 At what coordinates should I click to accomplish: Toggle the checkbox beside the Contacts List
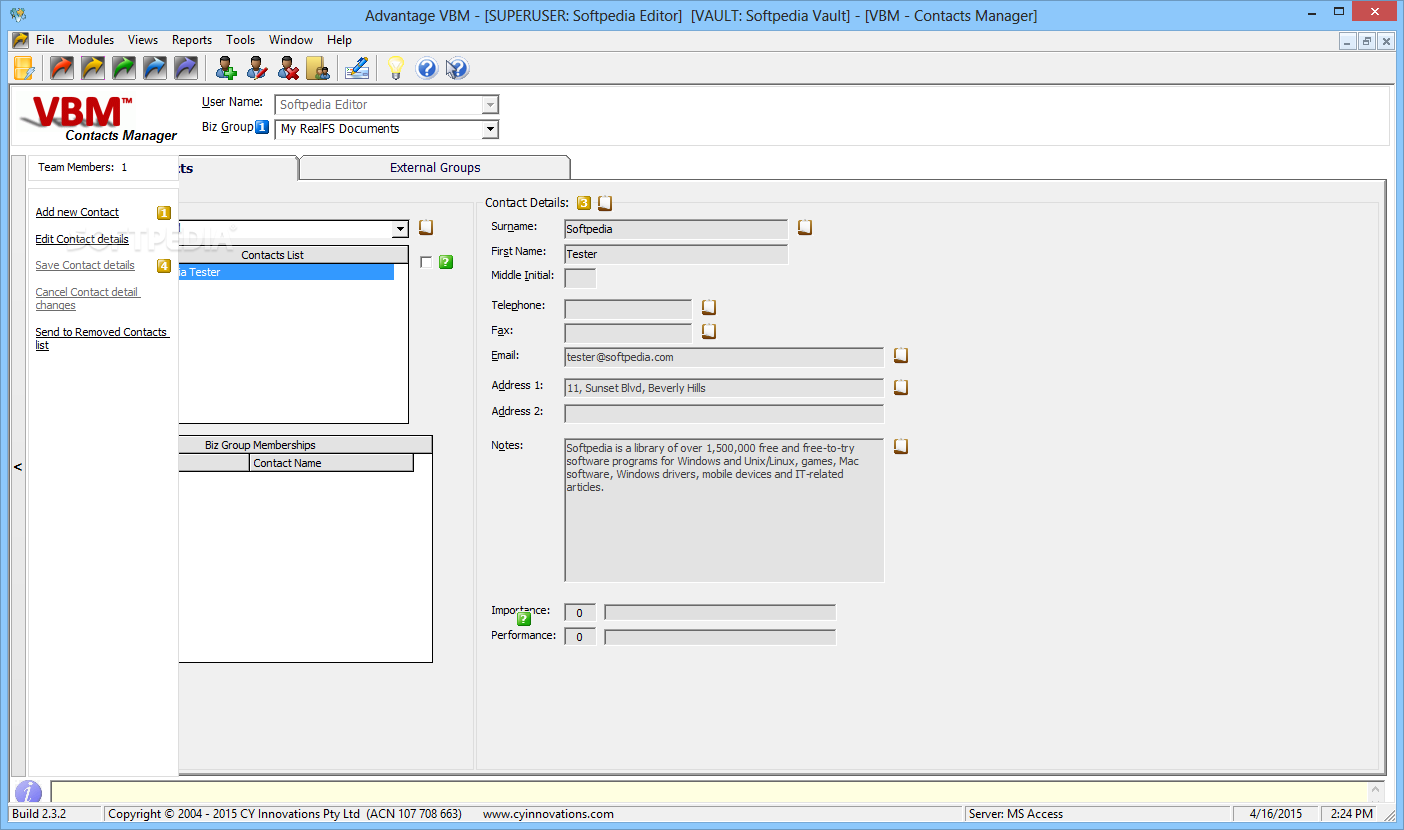(x=427, y=262)
